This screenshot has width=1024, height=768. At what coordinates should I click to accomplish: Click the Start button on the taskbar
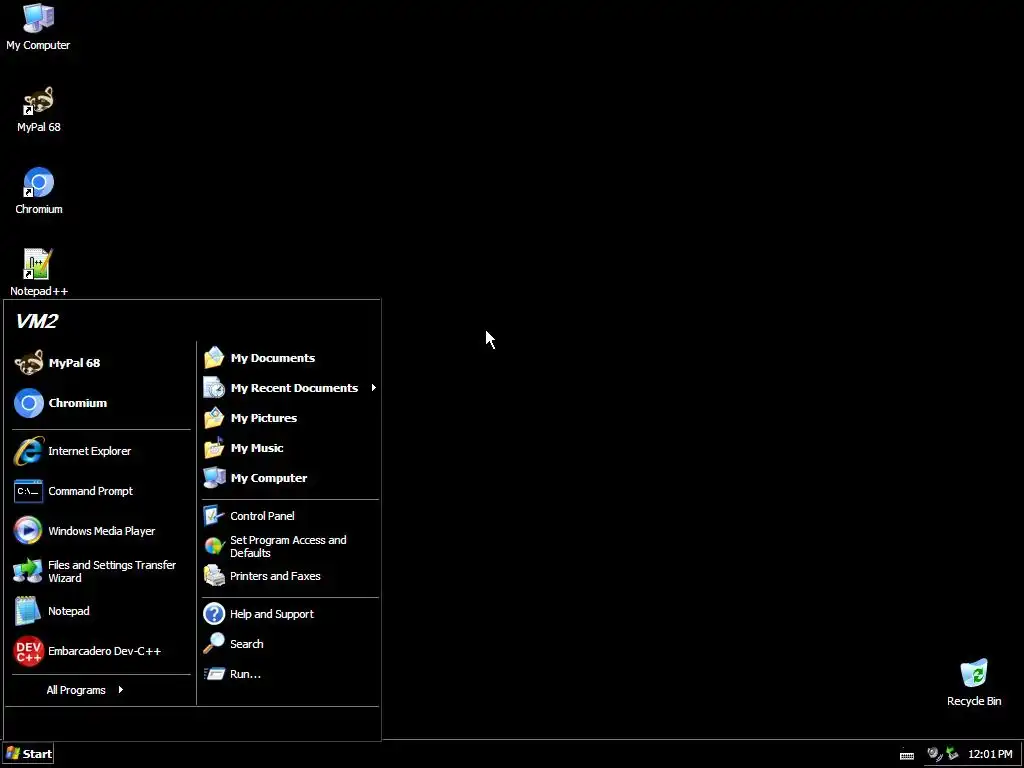click(28, 754)
